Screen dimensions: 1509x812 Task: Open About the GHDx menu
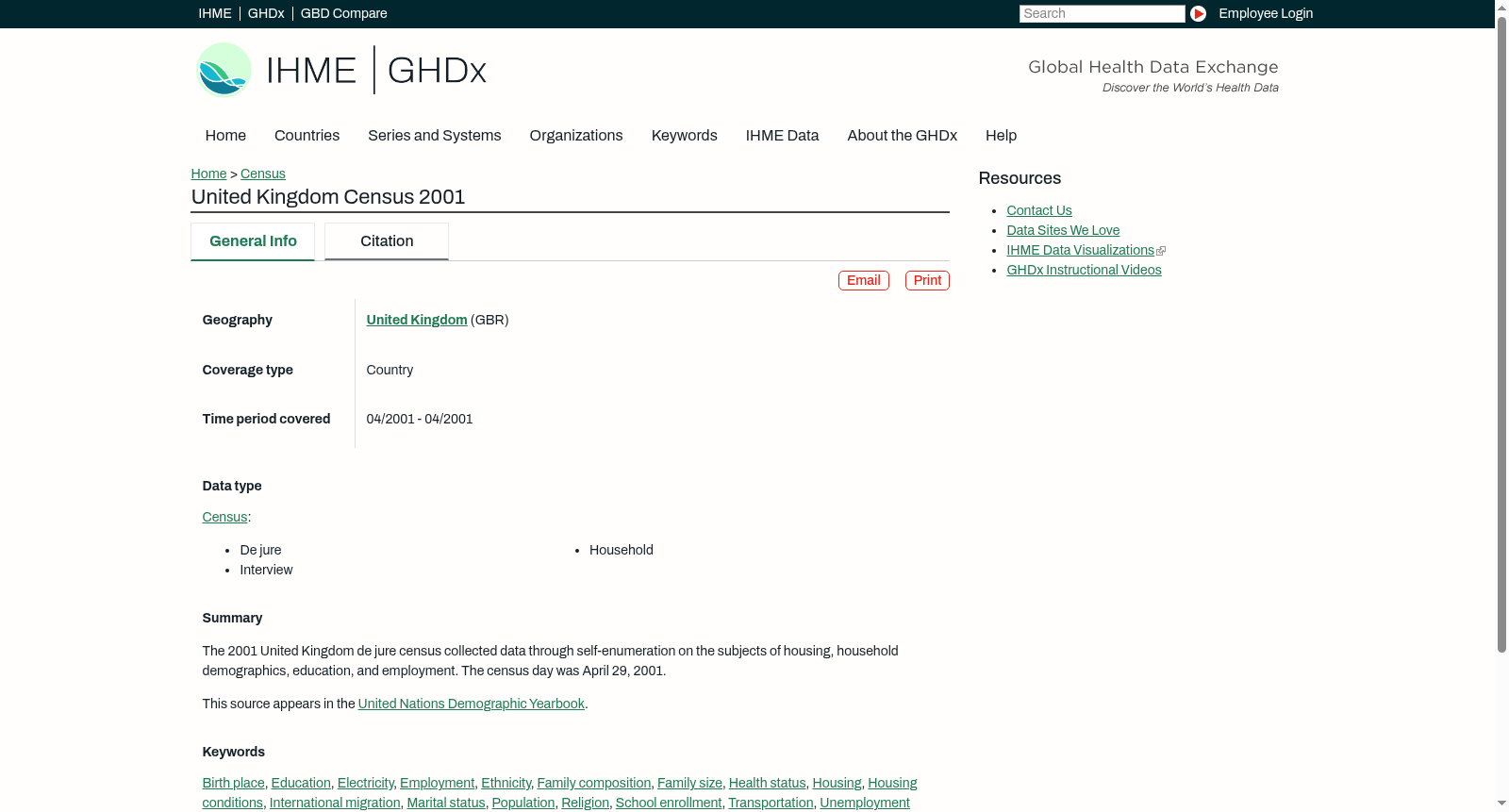[902, 136]
